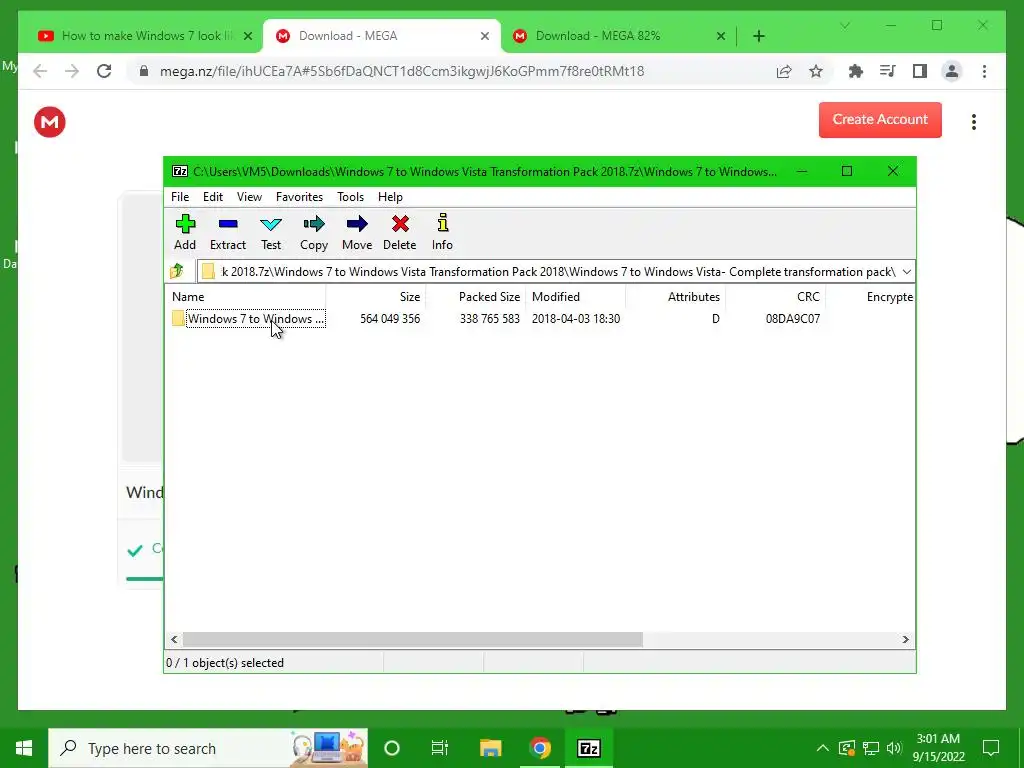Open Chrome side panel icon
The width and height of the screenshot is (1024, 768).
tap(920, 71)
